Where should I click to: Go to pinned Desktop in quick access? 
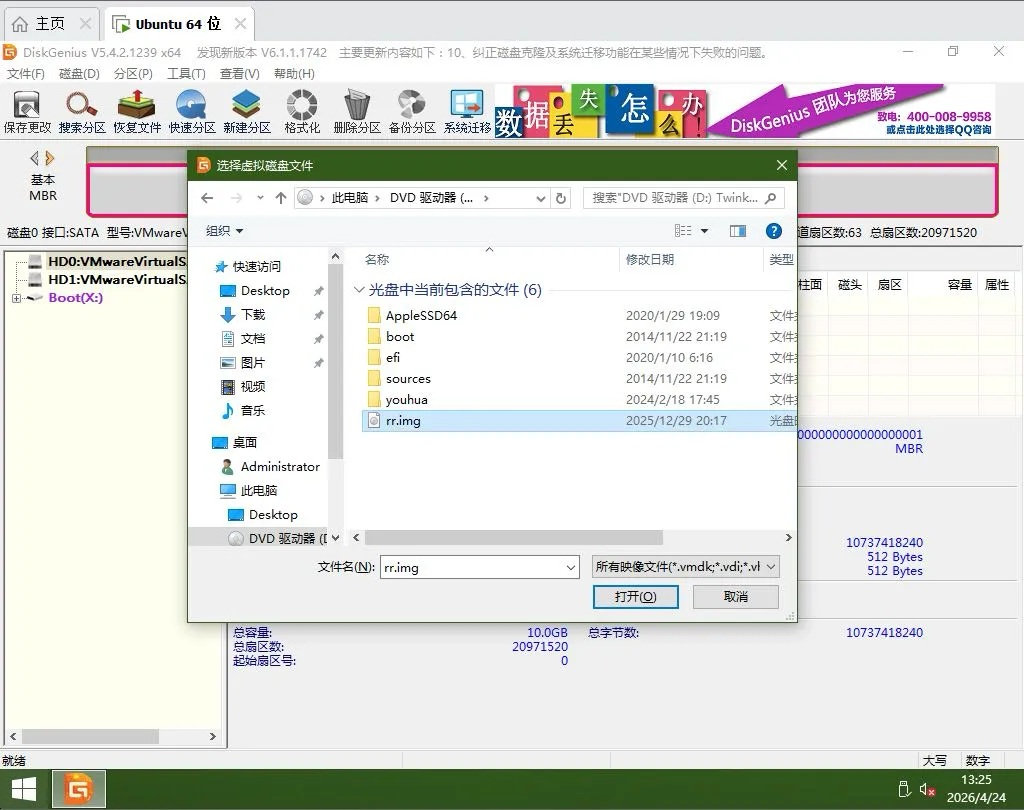[264, 291]
